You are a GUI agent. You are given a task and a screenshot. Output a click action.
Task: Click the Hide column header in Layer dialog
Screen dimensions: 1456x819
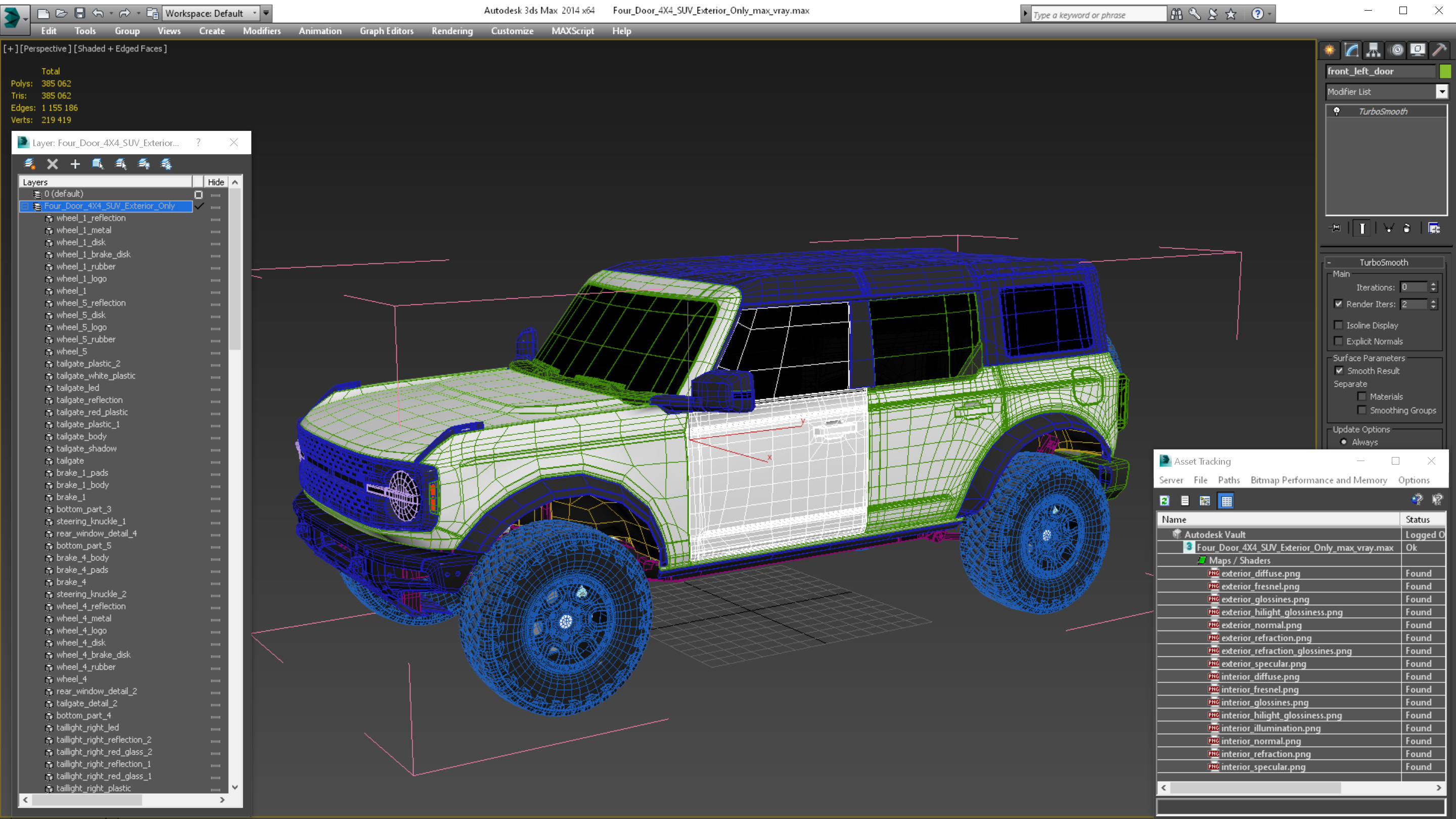click(x=215, y=182)
